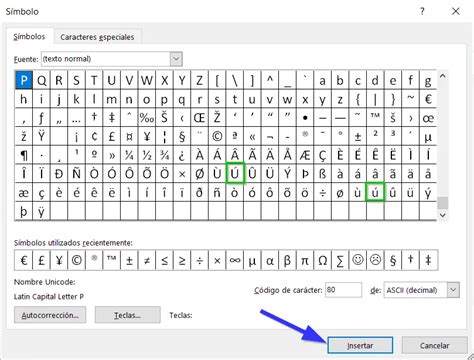This screenshot has width=474, height=360.
Task: Click the Insertar button
Action: coord(360,345)
